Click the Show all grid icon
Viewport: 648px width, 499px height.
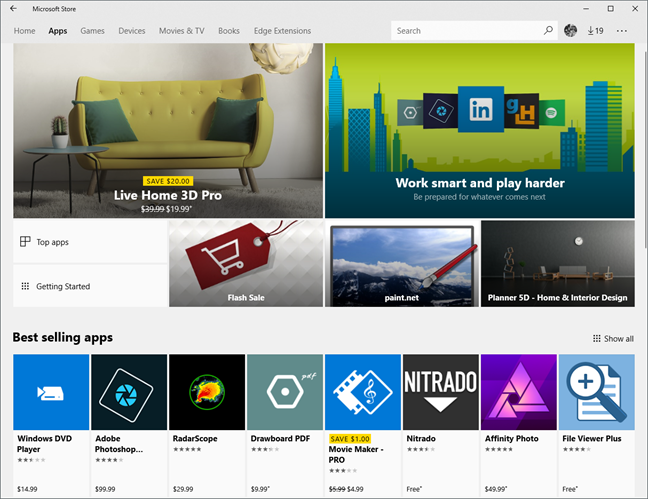(x=597, y=339)
